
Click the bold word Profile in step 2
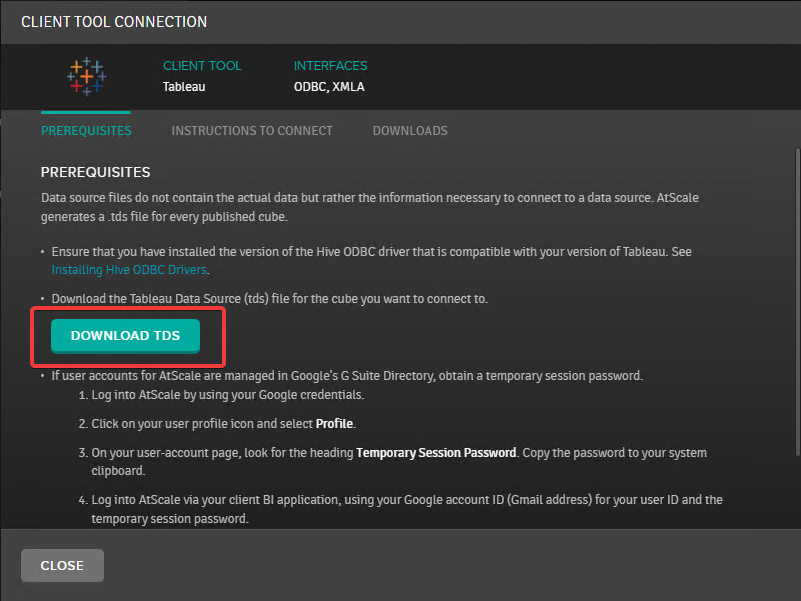click(334, 424)
